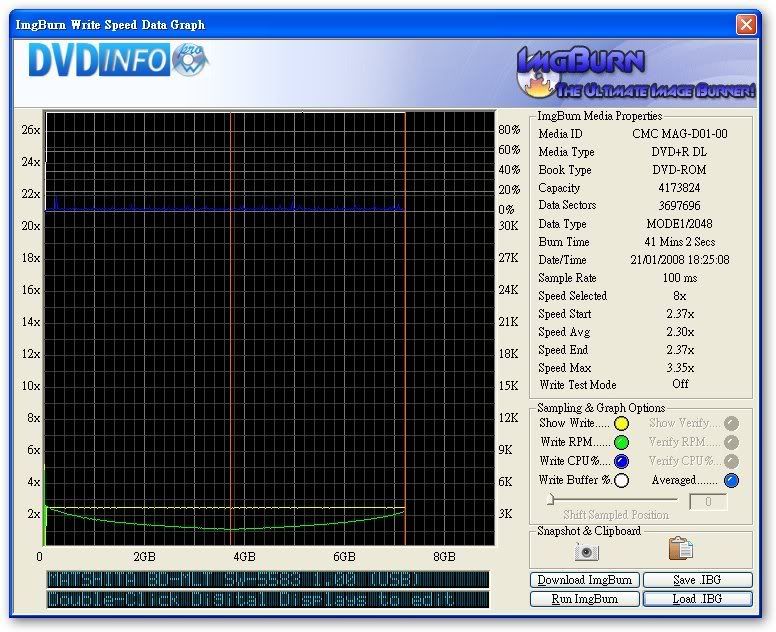Click the Data Type value MODE1/2048
The image size is (776, 632).
679,224
